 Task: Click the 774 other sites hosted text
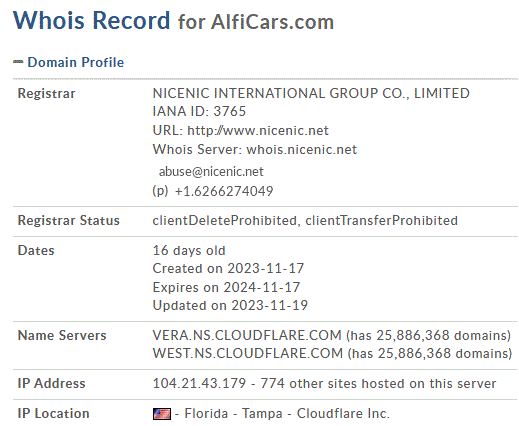point(378,383)
